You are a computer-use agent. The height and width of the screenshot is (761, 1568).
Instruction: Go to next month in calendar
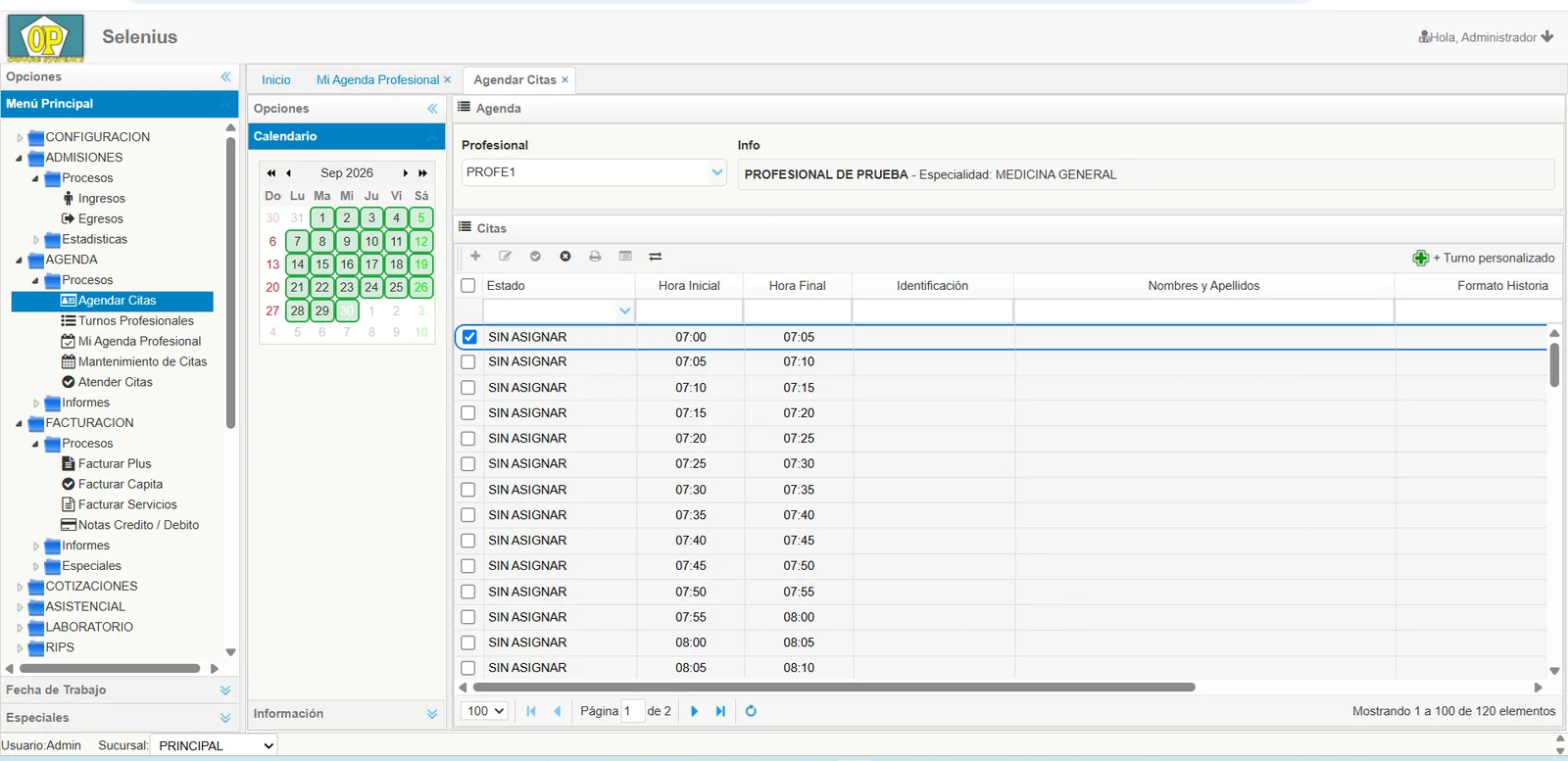[x=406, y=173]
